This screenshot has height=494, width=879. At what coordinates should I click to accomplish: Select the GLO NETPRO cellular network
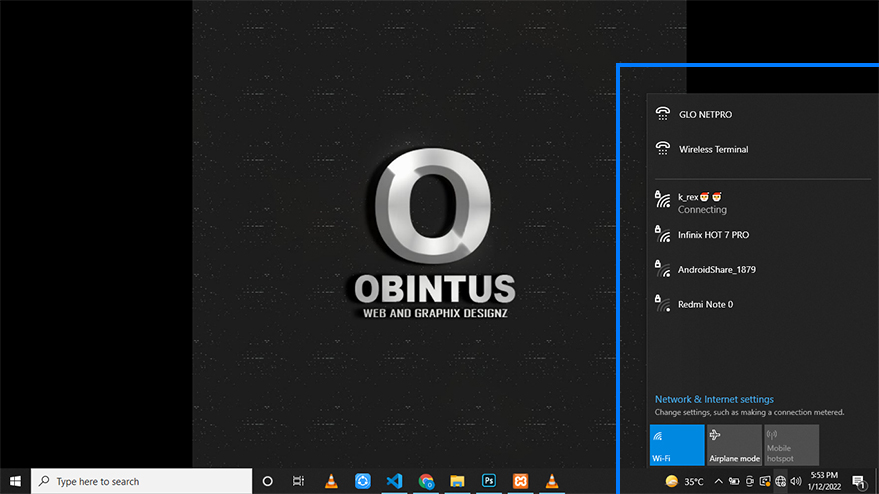pyautogui.click(x=705, y=115)
